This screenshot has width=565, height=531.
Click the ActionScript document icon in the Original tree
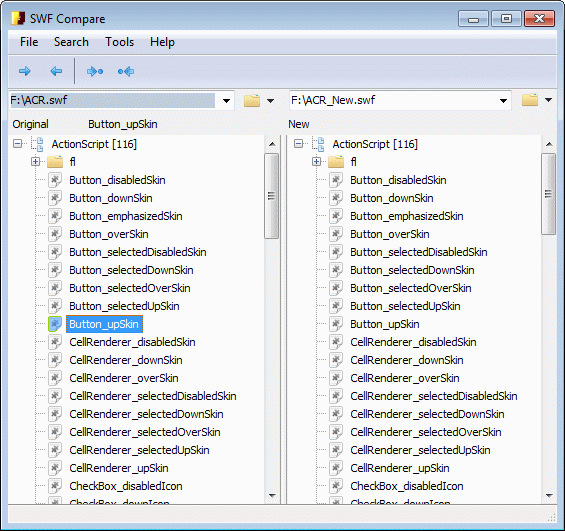(37, 144)
